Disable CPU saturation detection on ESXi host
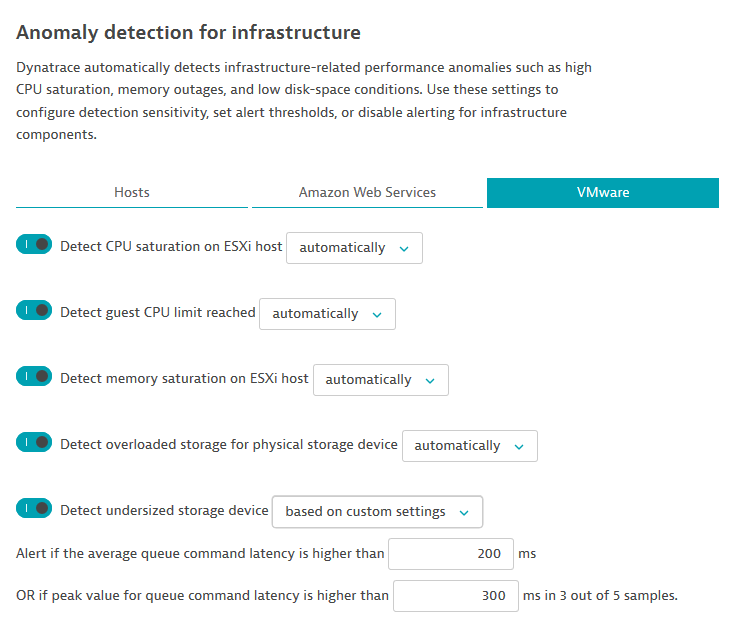738x639 pixels. coord(34,245)
